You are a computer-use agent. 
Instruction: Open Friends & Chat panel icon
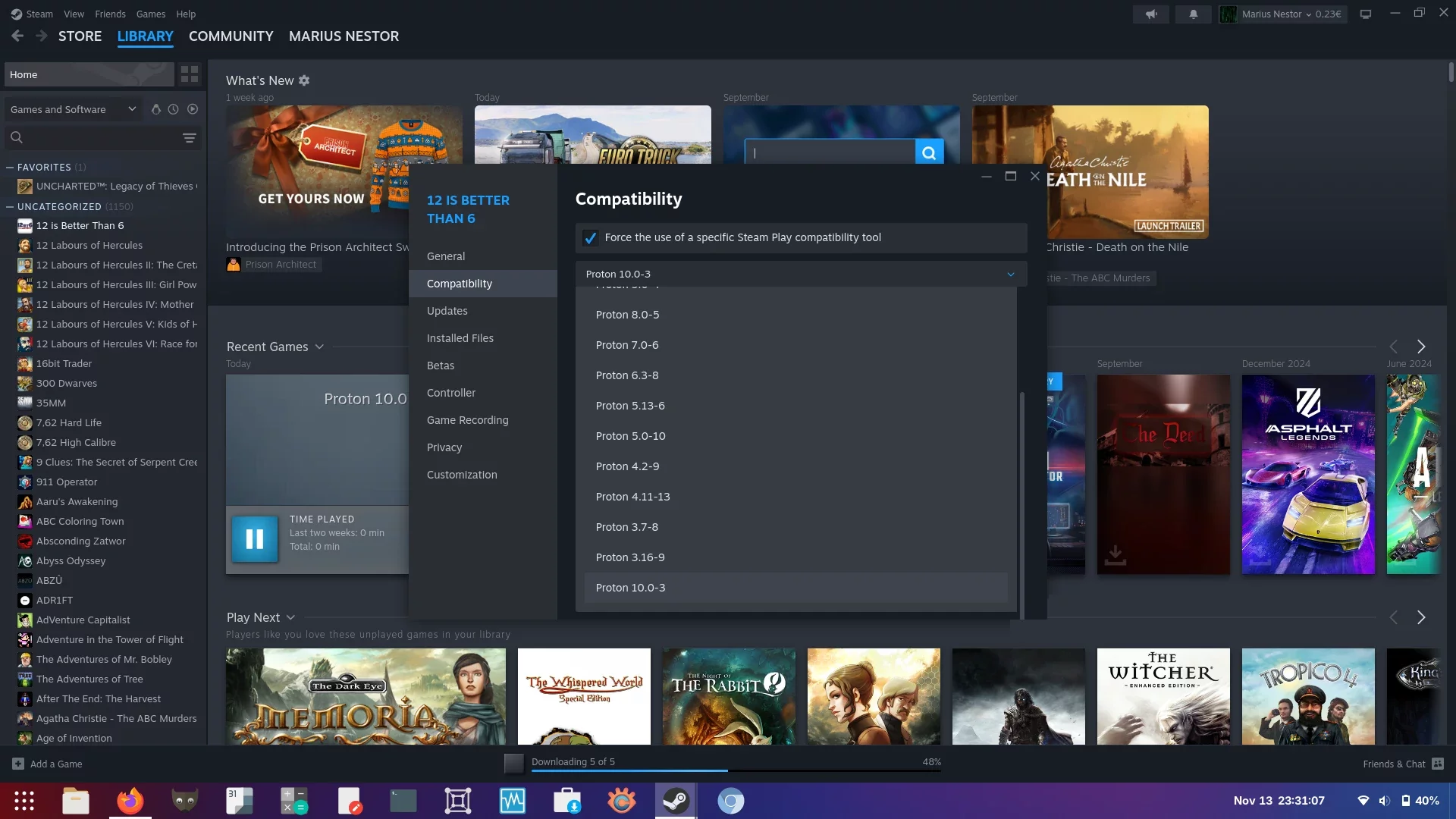(1438, 764)
